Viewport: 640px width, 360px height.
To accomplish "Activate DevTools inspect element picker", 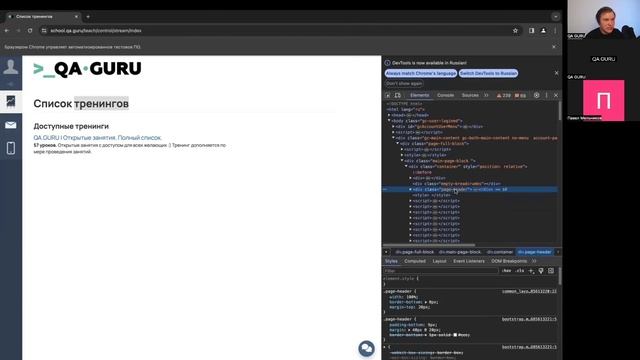I will pos(388,95).
